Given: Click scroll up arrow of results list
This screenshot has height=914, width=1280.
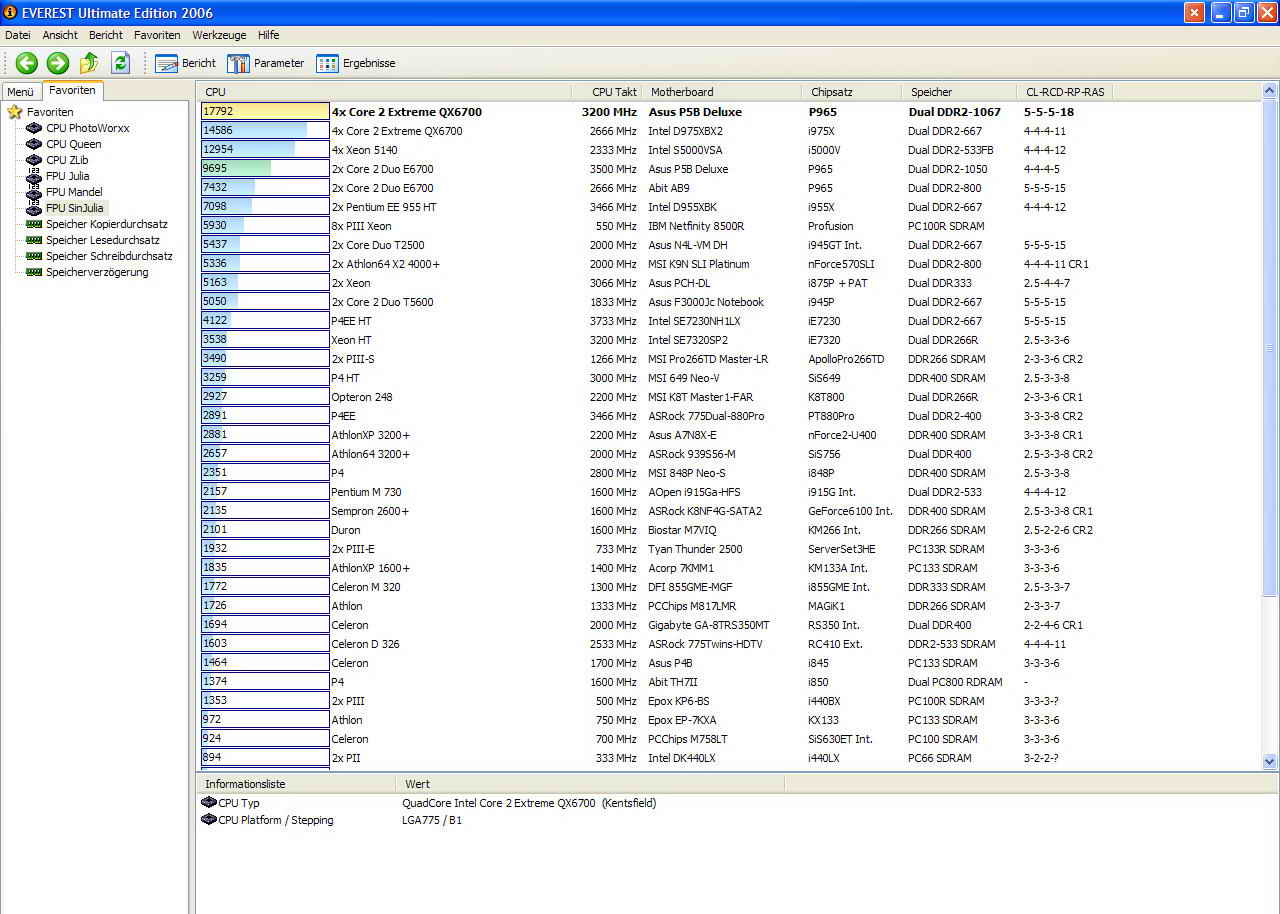Looking at the screenshot, I should [x=1270, y=92].
